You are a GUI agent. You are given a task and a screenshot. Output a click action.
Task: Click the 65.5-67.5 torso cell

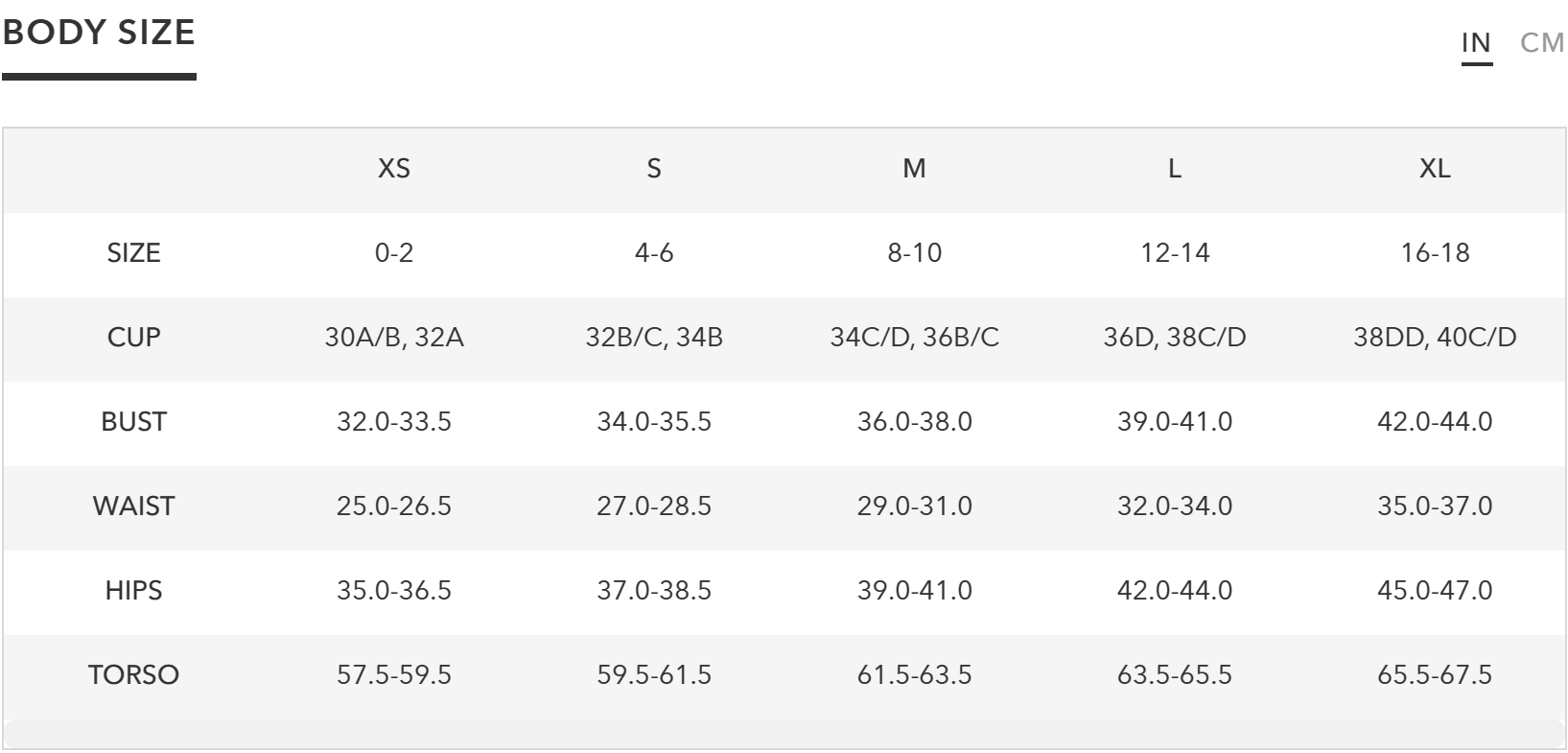1435,675
